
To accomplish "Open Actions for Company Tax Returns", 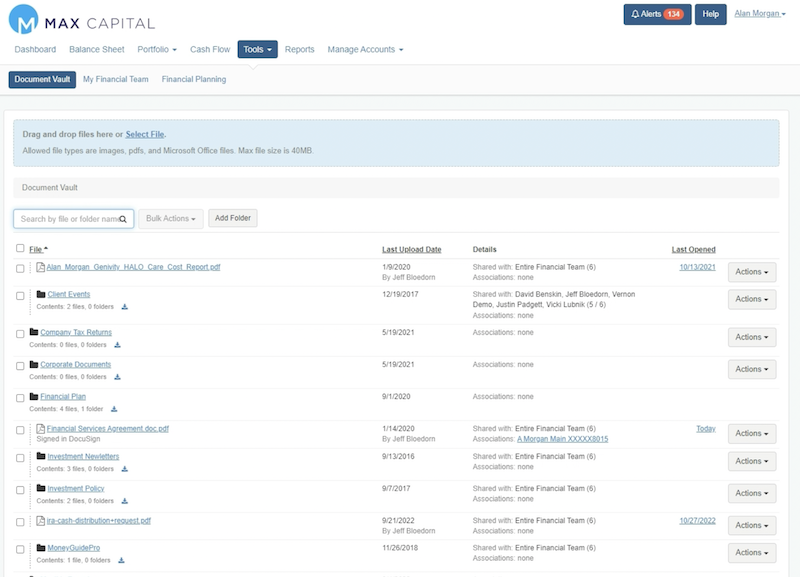I will point(752,337).
